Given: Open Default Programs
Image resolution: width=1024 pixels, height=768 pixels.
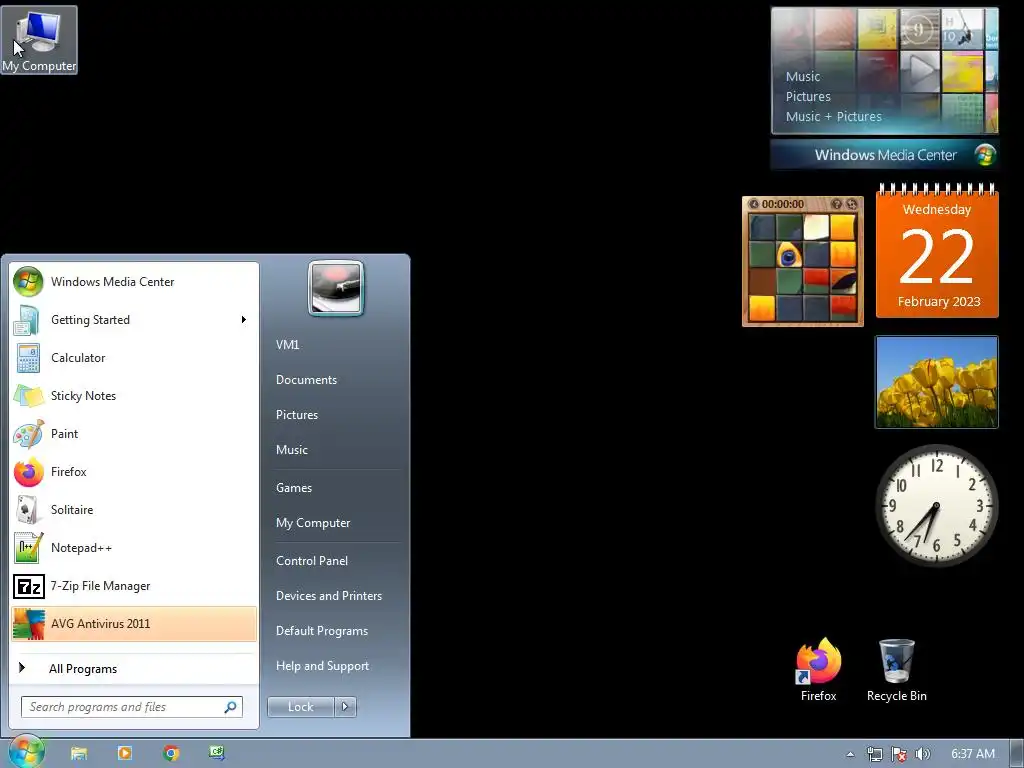Looking at the screenshot, I should (x=336, y=631).
